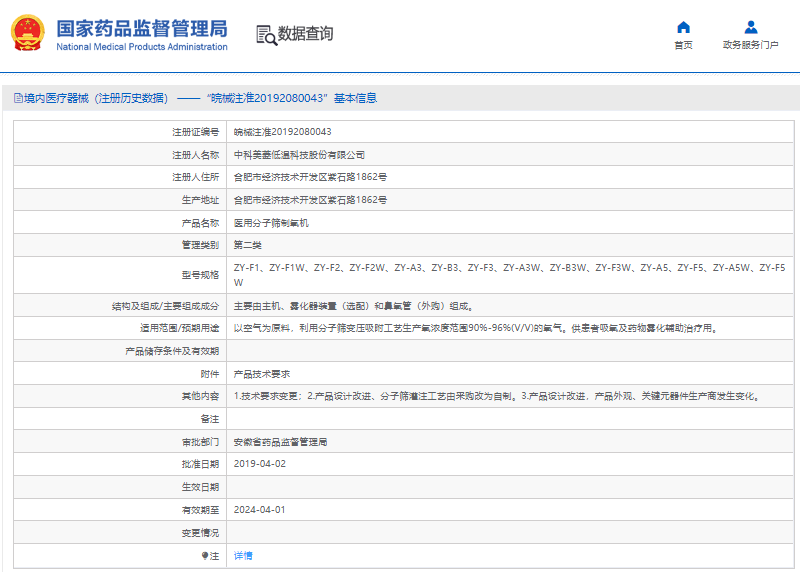The image size is (800, 572).
Task: Click 备注 row label
Action: (x=210, y=419)
